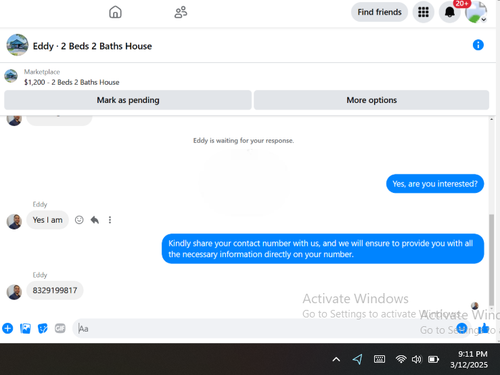Open the touch keyboard tray icon
This screenshot has width=500, height=375.
click(x=379, y=359)
